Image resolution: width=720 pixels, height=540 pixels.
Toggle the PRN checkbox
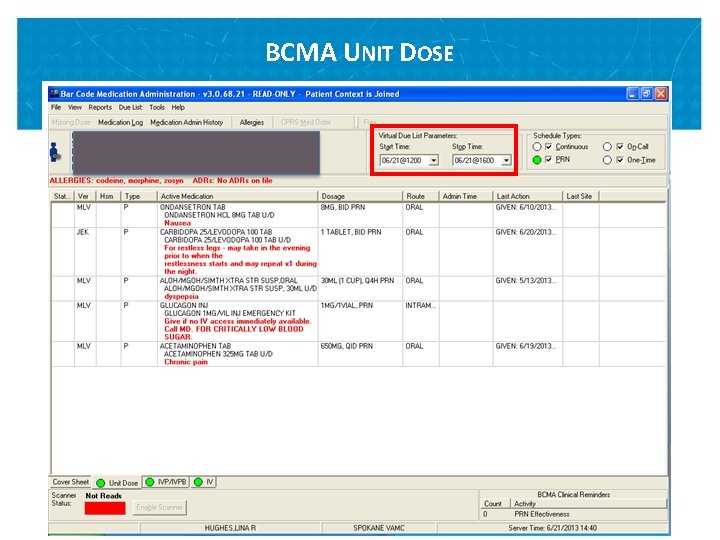548,159
